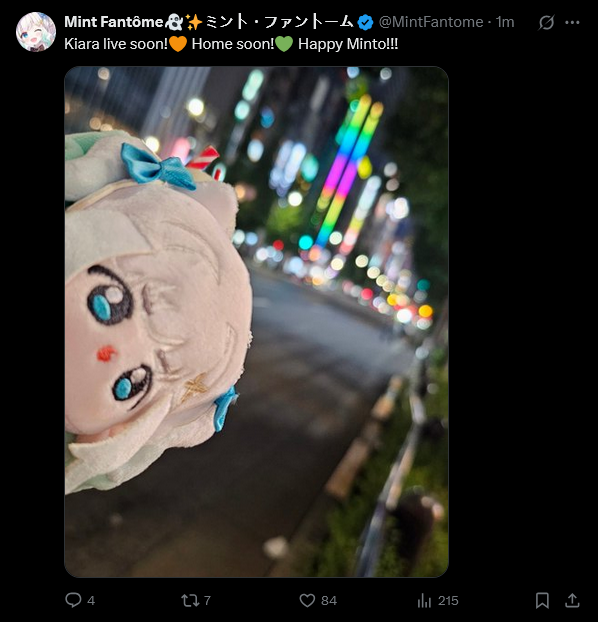Image resolution: width=598 pixels, height=622 pixels.
Task: Repost the tweet using the retweet icon
Action: pos(190,601)
